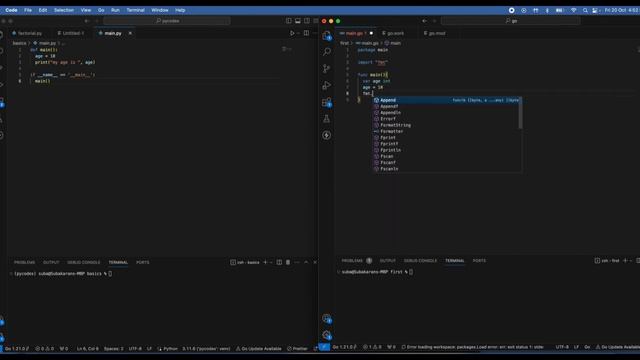Choose Appendf from the autocomplete list
Screen dimensions: 640x360
click(446, 106)
